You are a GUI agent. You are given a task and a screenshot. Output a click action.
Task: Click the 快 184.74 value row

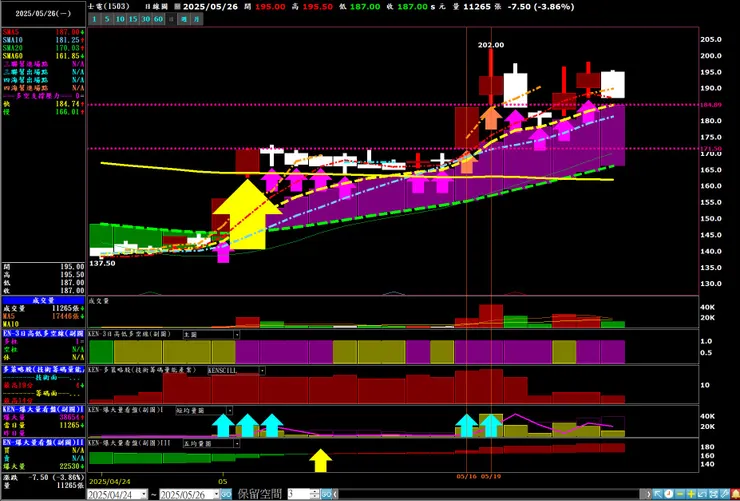tap(43, 104)
